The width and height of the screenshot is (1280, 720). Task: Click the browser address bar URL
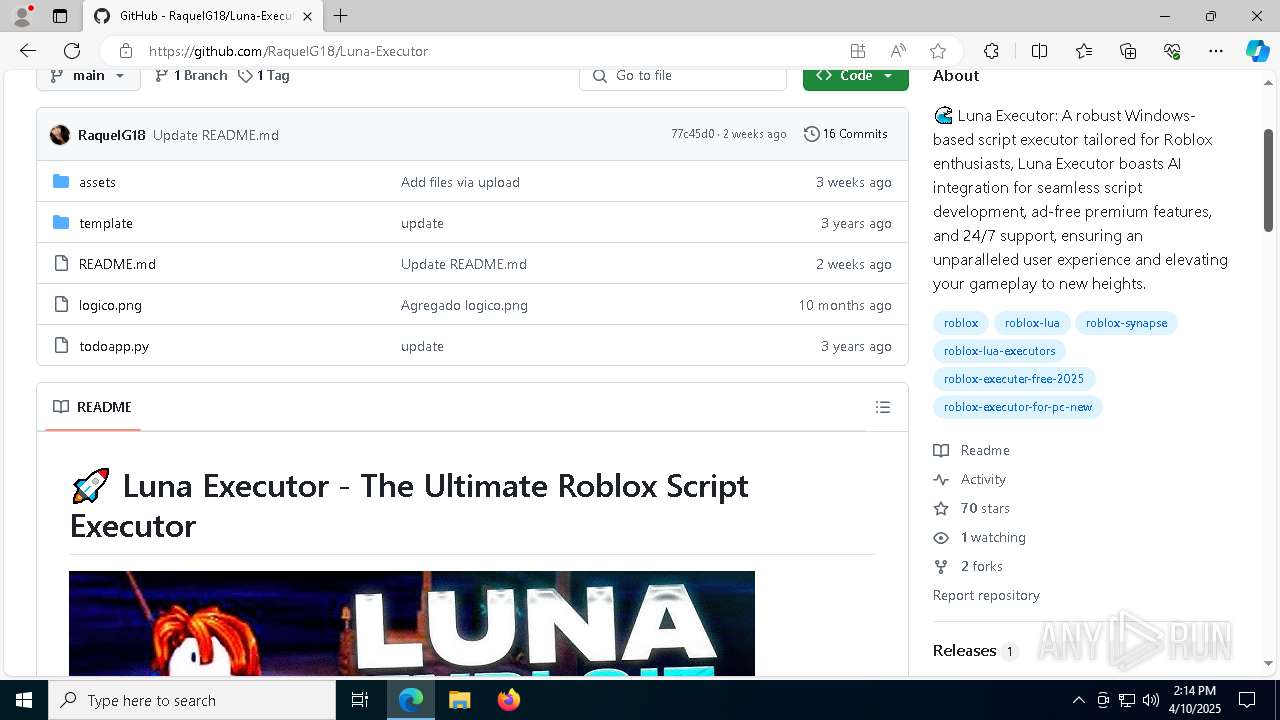pyautogui.click(x=288, y=51)
